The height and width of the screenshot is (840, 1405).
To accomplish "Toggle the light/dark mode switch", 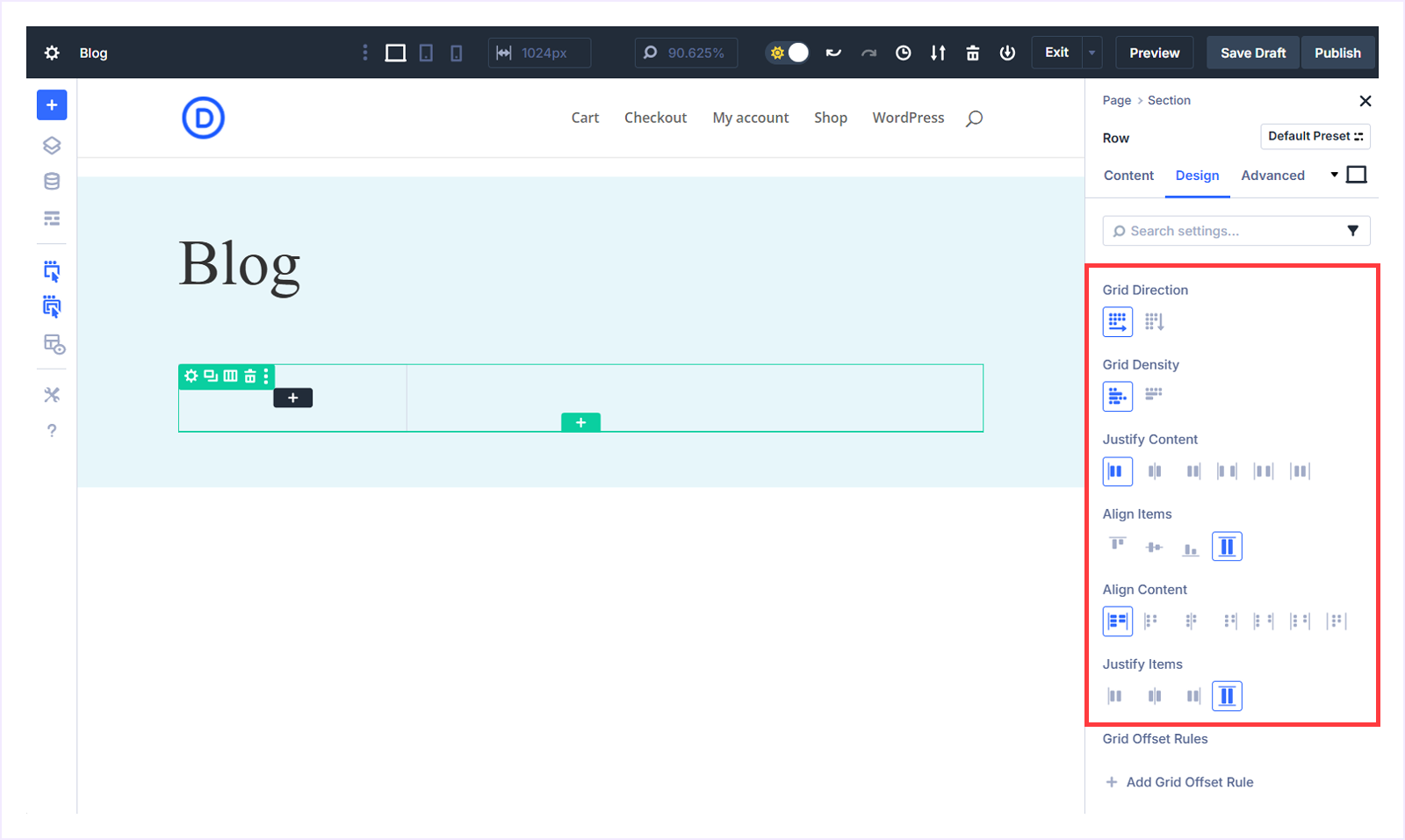I will [788, 53].
